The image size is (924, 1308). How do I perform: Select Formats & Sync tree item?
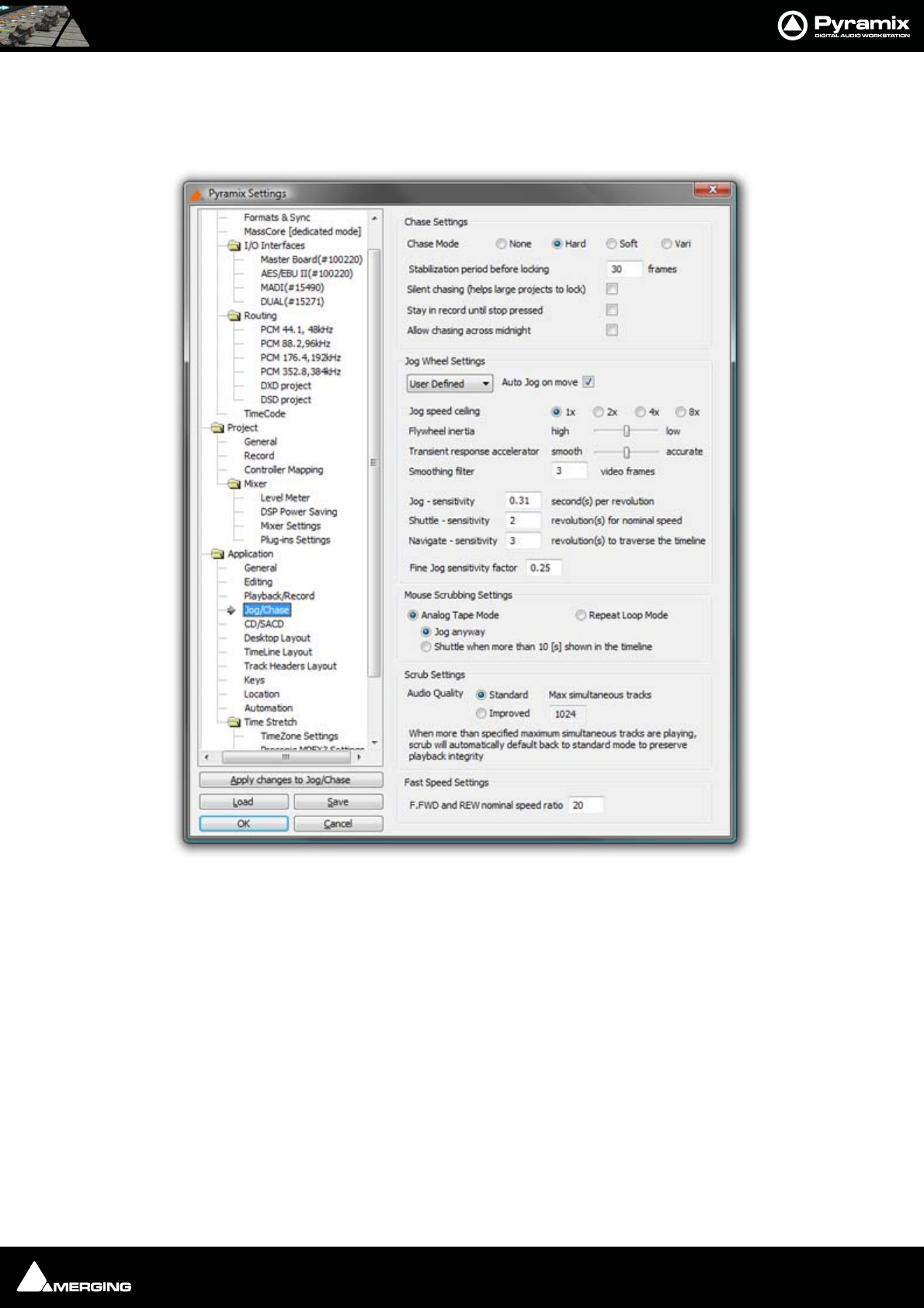(x=277, y=217)
